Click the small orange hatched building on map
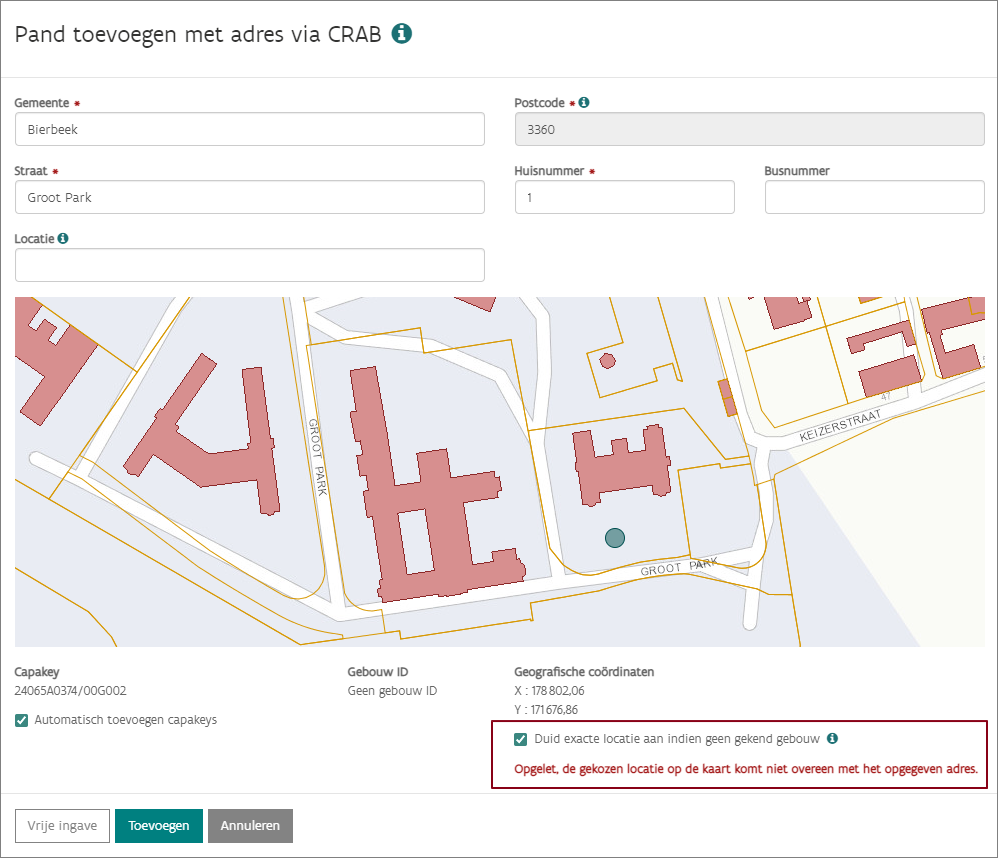This screenshot has width=998, height=858. point(728,397)
